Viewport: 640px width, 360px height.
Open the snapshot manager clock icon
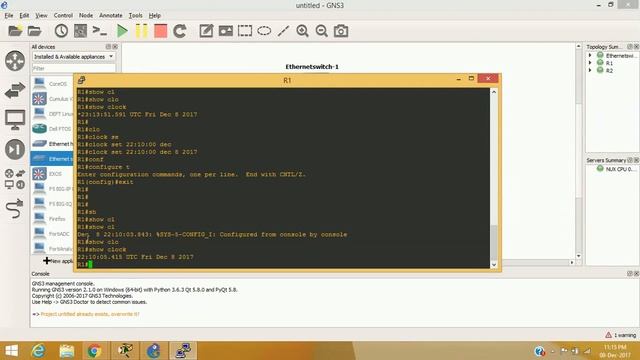61,31
